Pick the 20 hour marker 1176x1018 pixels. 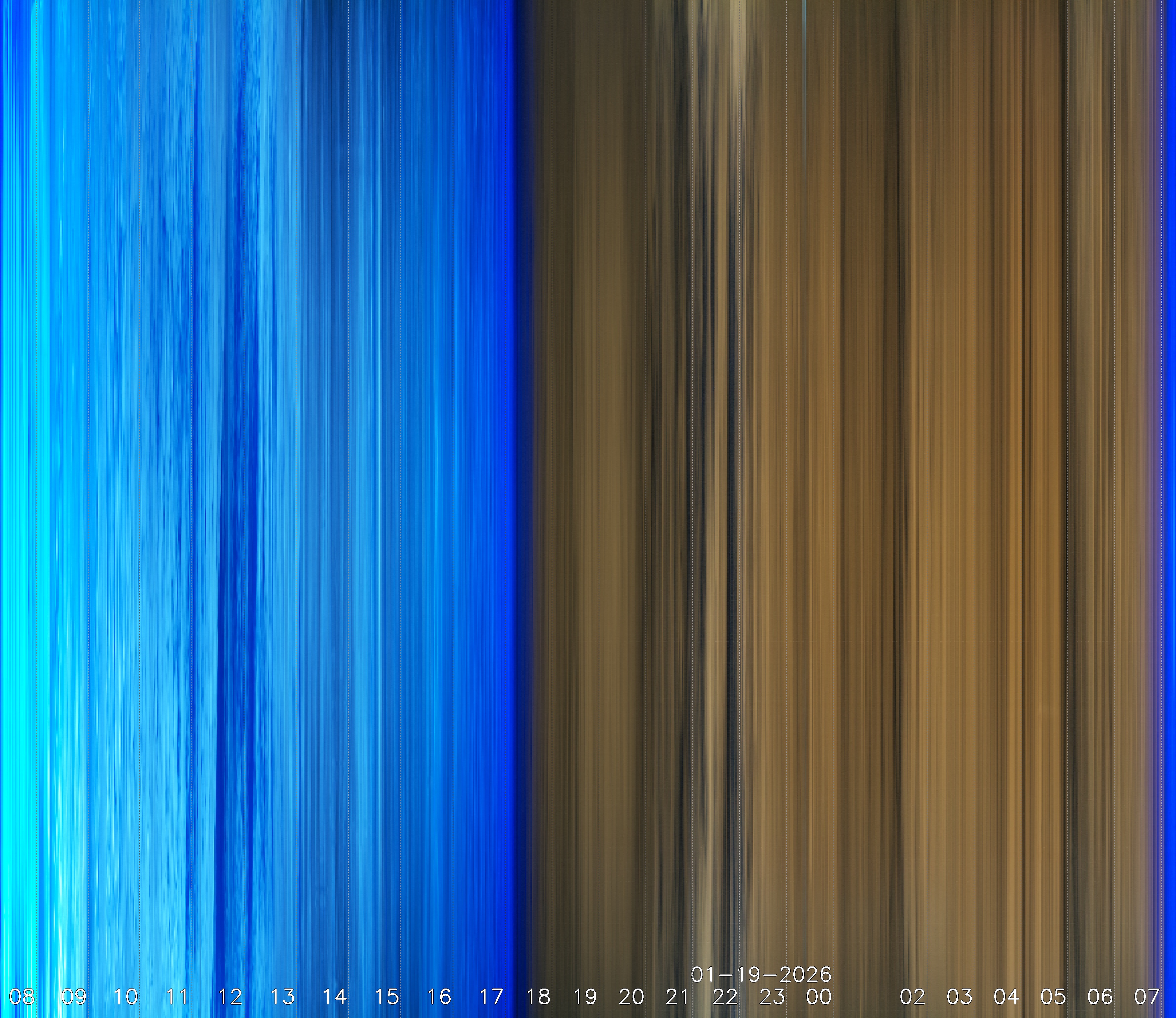pyautogui.click(x=632, y=997)
